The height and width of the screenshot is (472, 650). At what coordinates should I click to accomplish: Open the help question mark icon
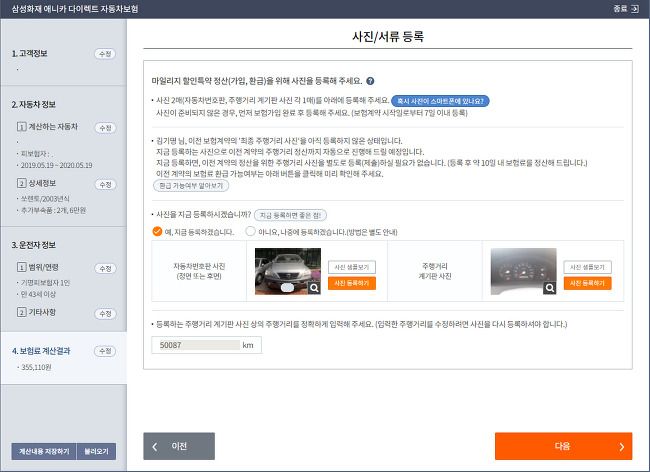[x=370, y=81]
